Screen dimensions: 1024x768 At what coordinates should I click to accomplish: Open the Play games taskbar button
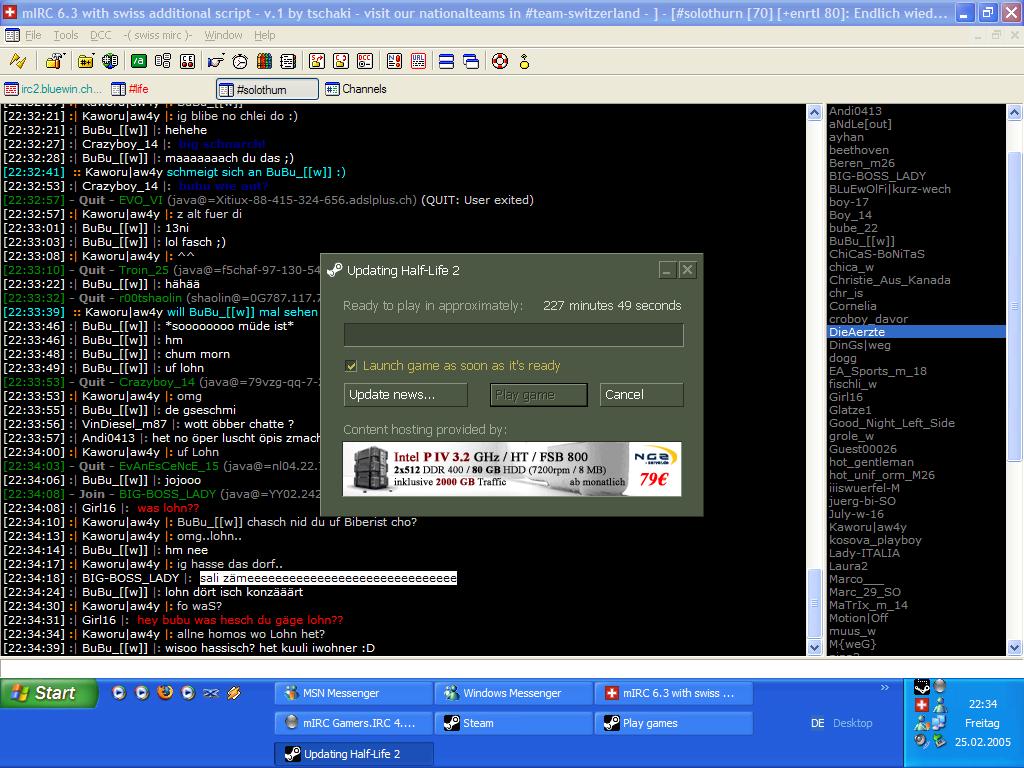(x=674, y=723)
